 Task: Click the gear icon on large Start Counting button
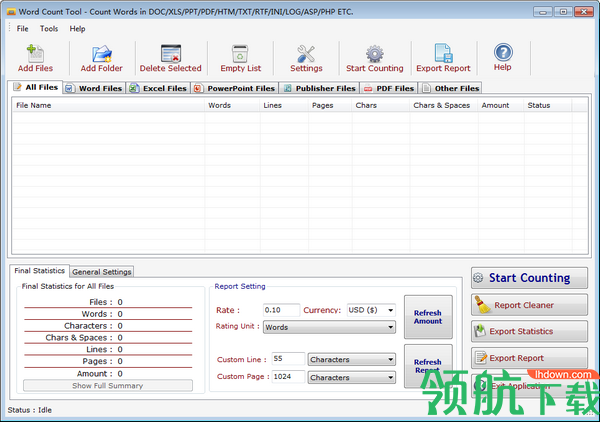click(478, 278)
